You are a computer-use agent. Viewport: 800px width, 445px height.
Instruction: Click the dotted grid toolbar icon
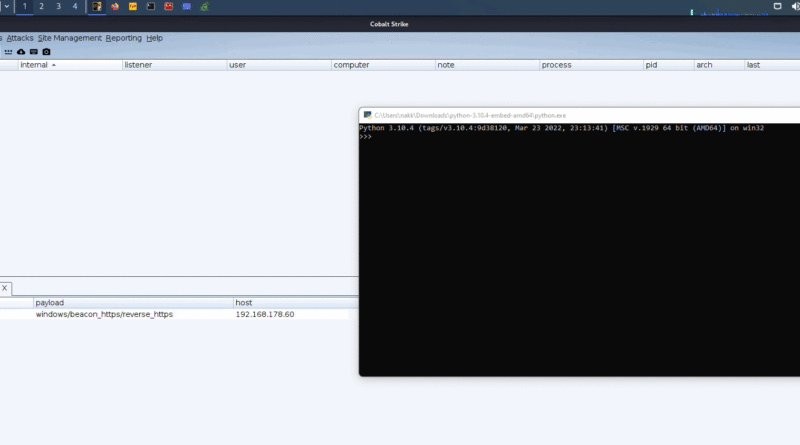(x=8, y=52)
